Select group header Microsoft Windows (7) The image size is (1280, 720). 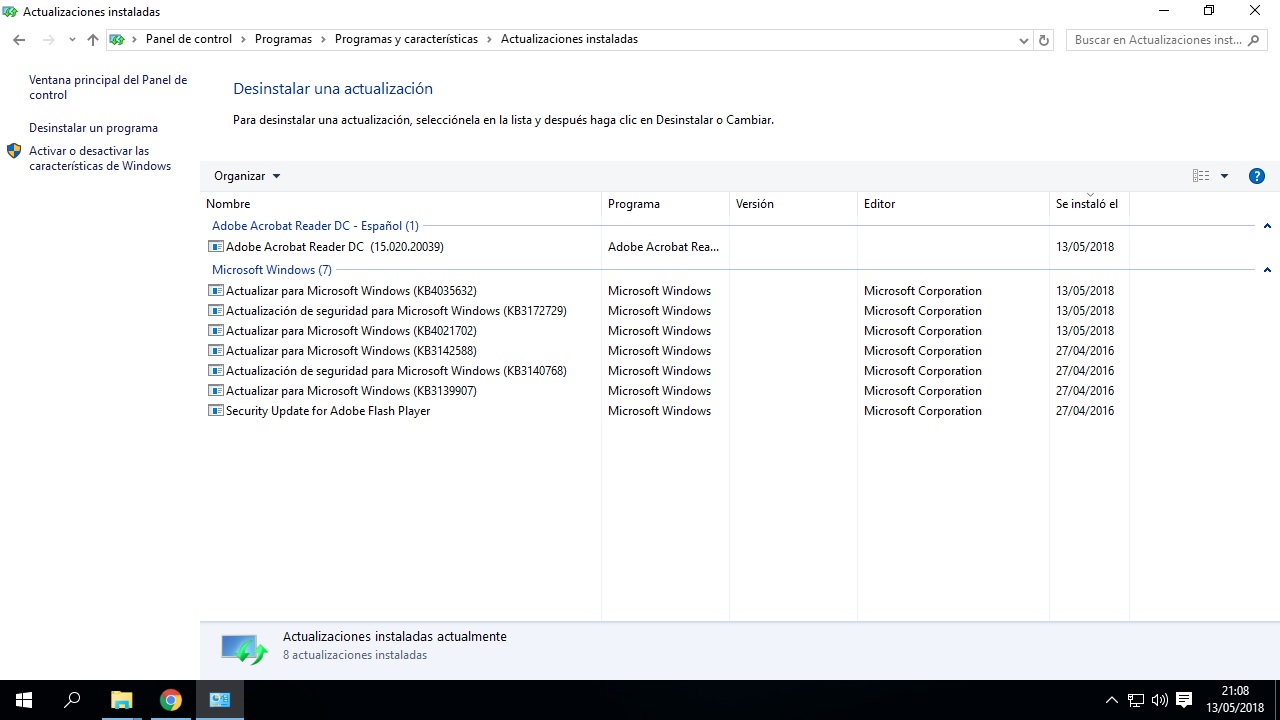click(271, 270)
